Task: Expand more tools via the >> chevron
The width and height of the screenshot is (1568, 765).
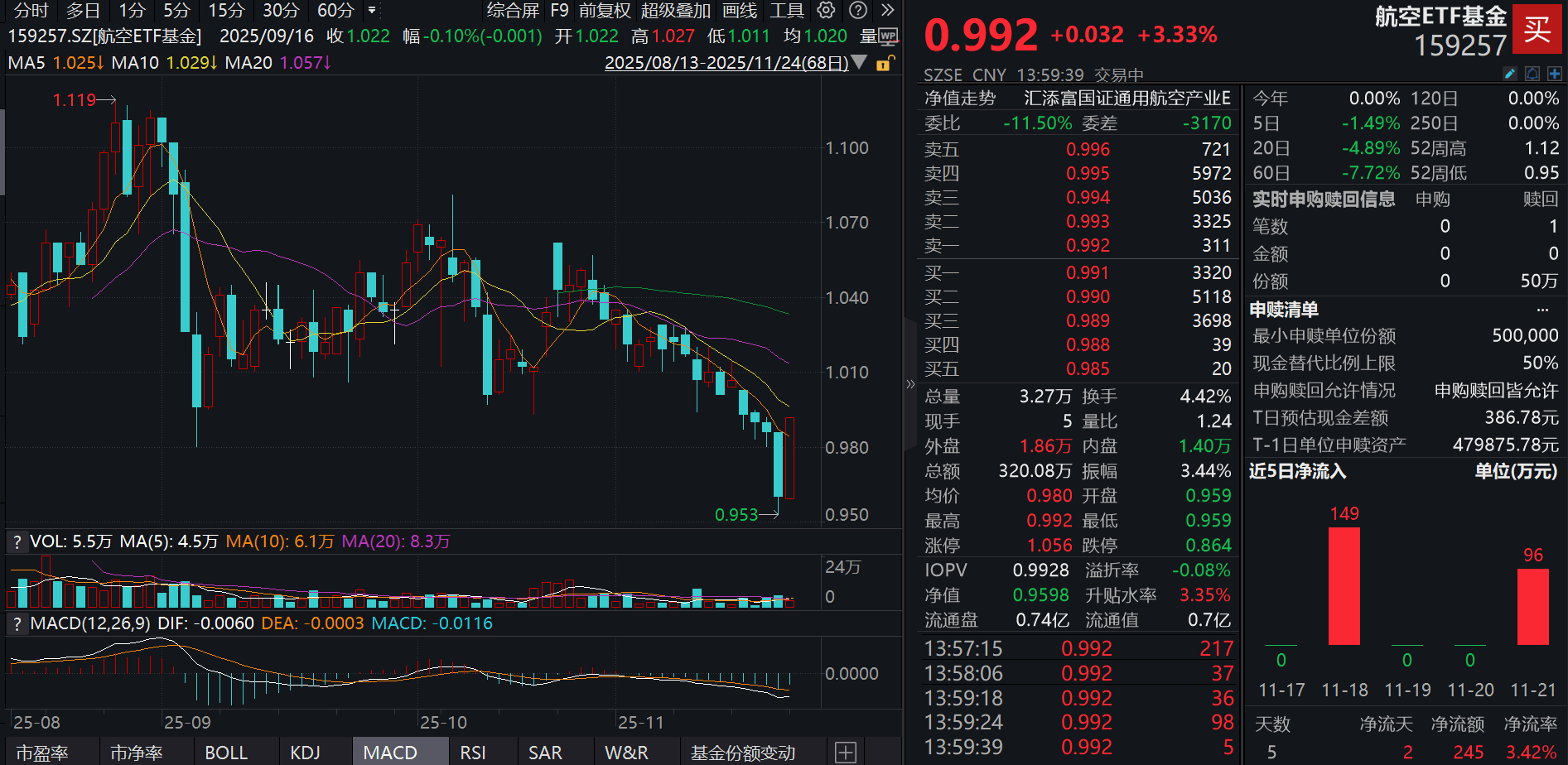Action: [x=887, y=11]
